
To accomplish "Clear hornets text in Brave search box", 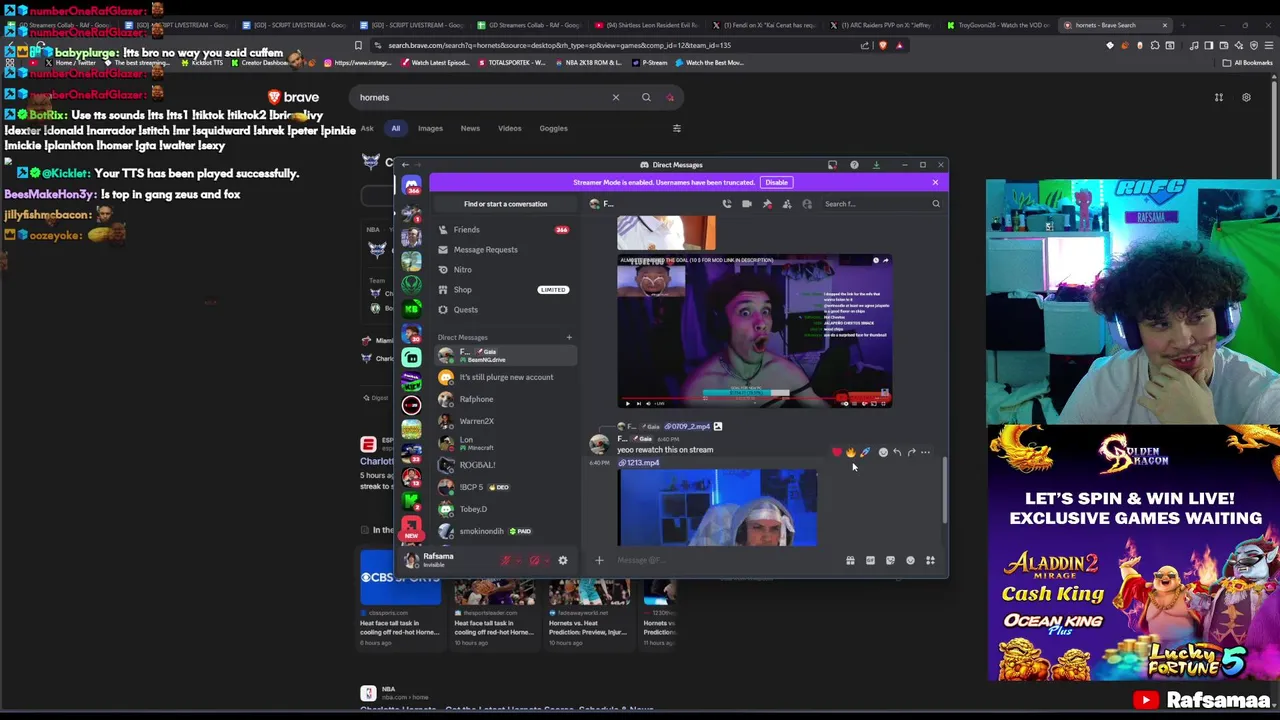I will 616,98.
